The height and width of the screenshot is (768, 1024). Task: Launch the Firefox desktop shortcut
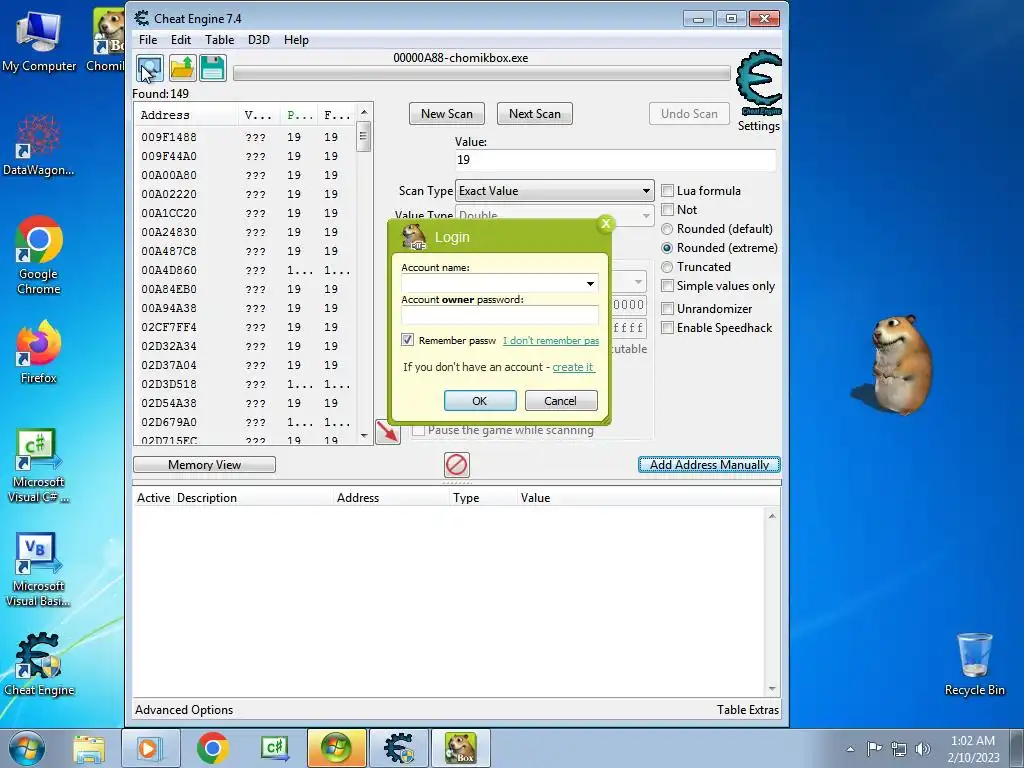click(x=39, y=351)
